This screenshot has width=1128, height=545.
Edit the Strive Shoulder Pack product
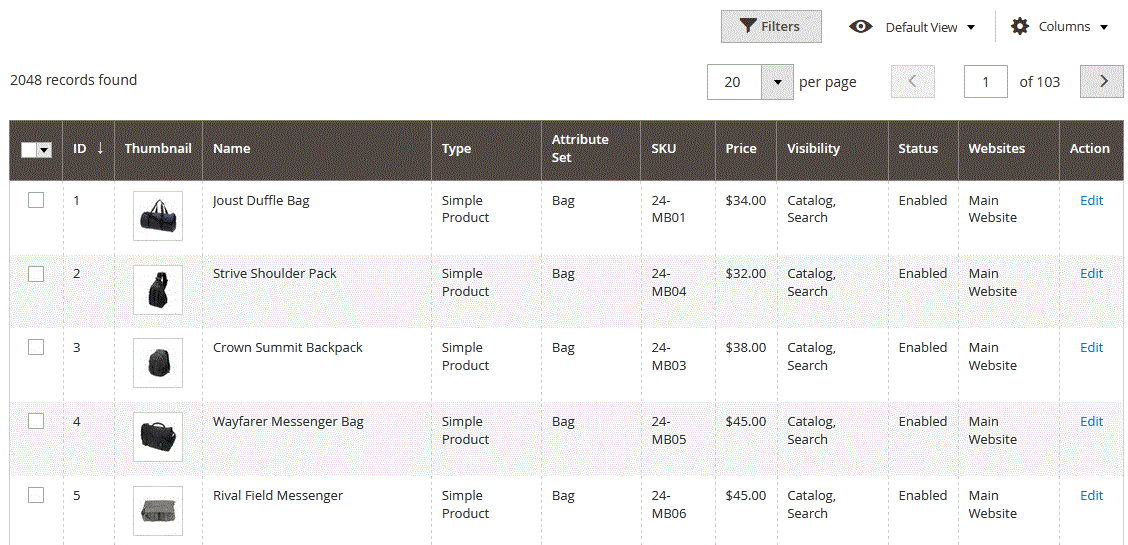click(1091, 273)
